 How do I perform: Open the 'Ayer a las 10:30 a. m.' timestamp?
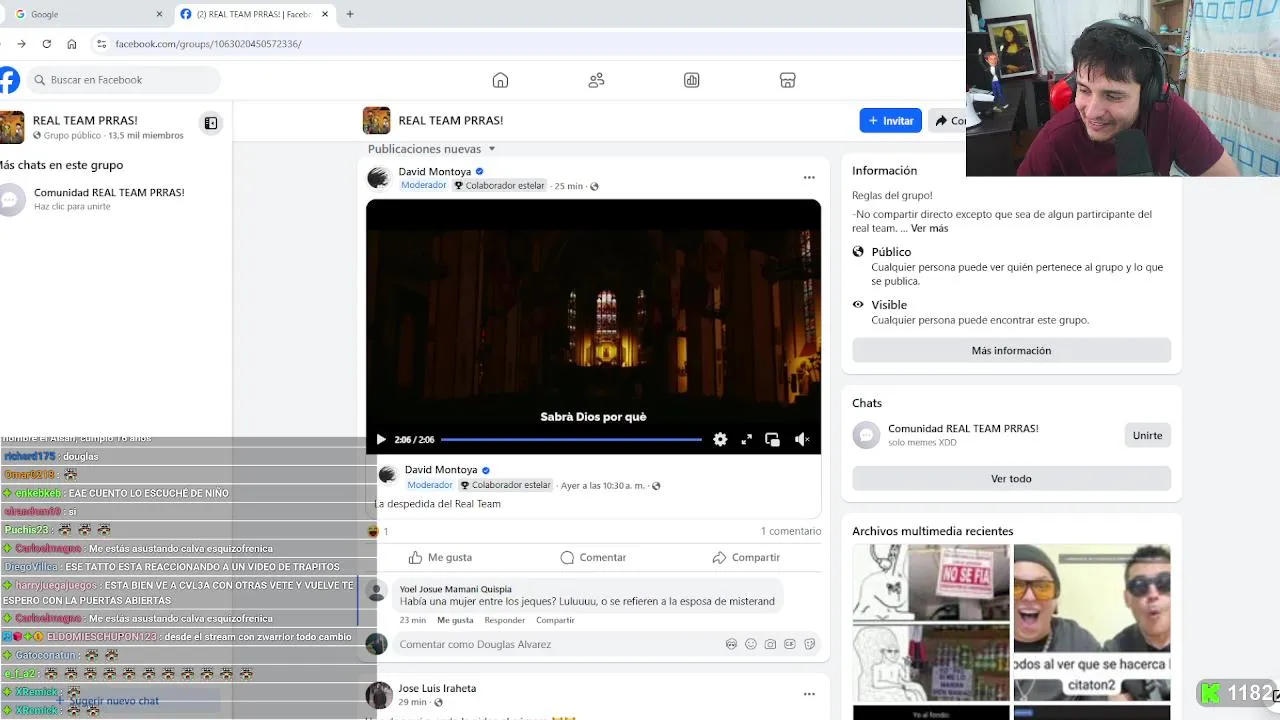click(602, 486)
